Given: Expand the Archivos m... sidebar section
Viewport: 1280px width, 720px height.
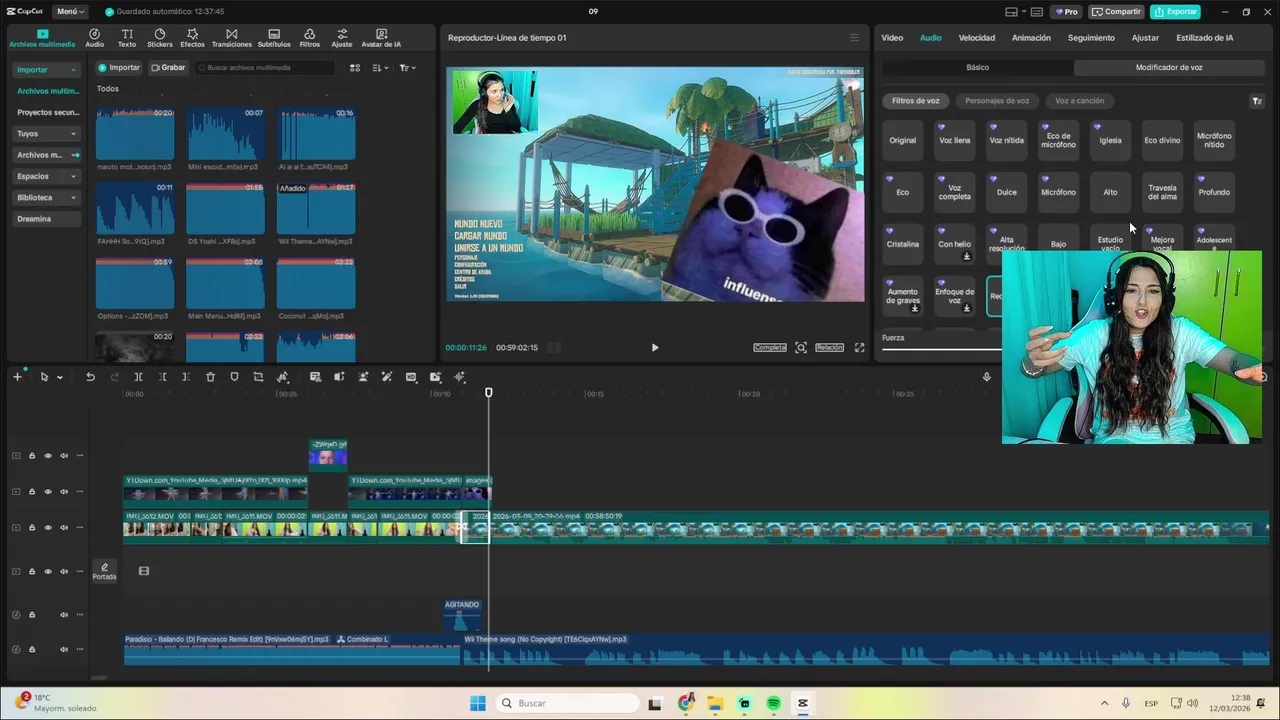Looking at the screenshot, I should (x=73, y=155).
